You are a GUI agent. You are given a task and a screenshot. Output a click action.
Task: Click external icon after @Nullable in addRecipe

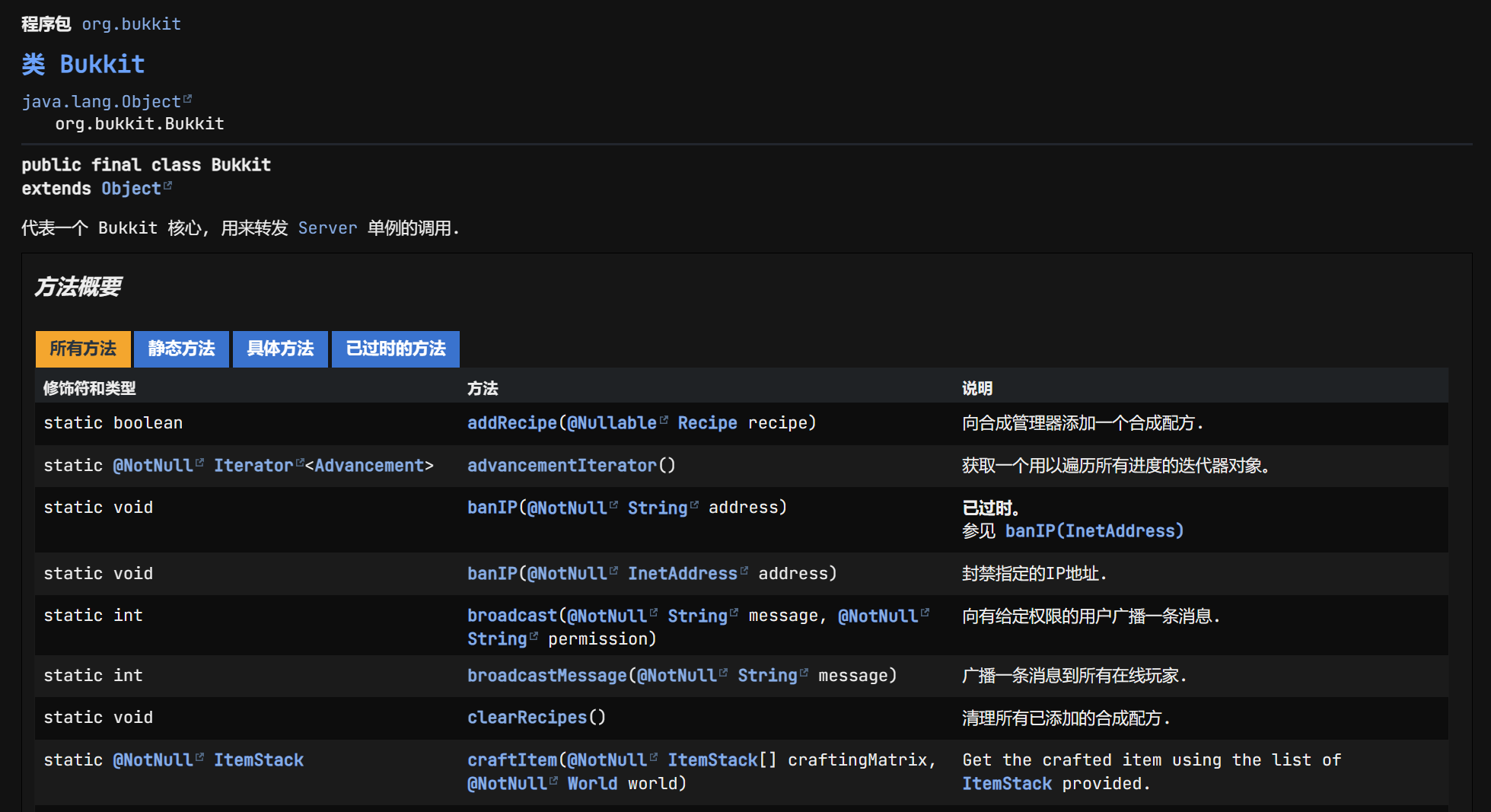tap(664, 420)
